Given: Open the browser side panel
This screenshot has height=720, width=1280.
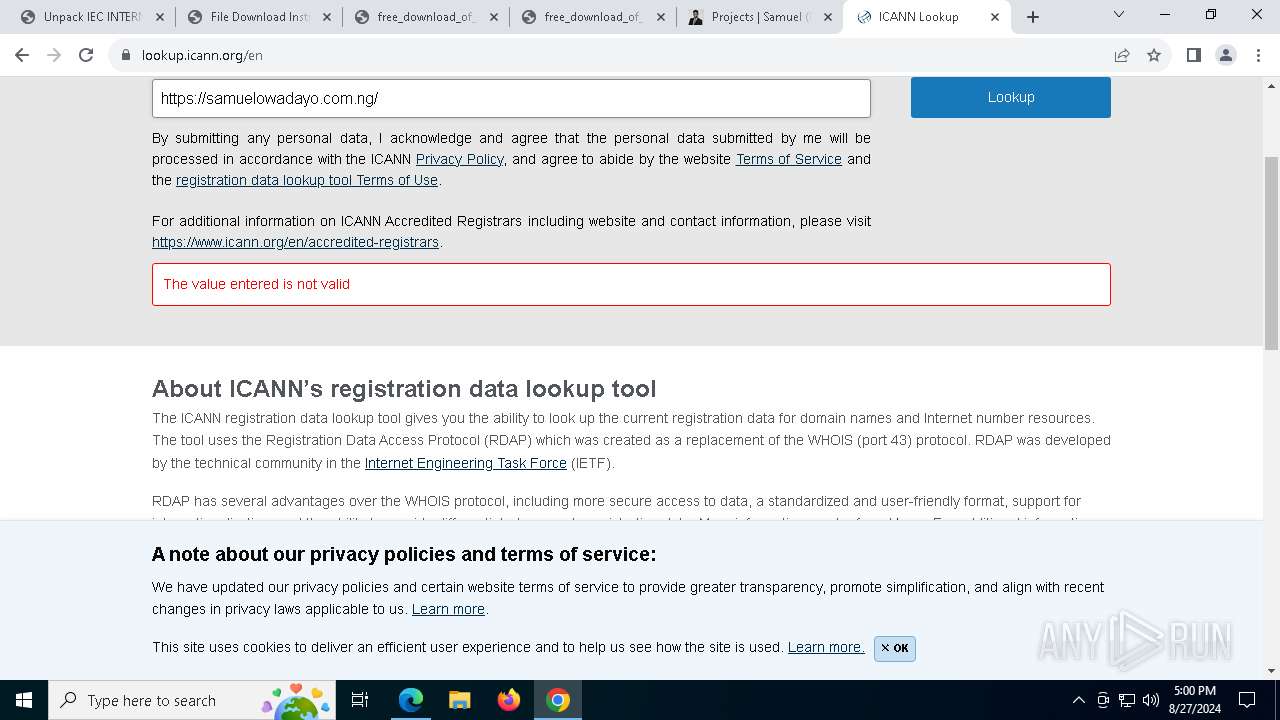Looking at the screenshot, I should [1193, 55].
